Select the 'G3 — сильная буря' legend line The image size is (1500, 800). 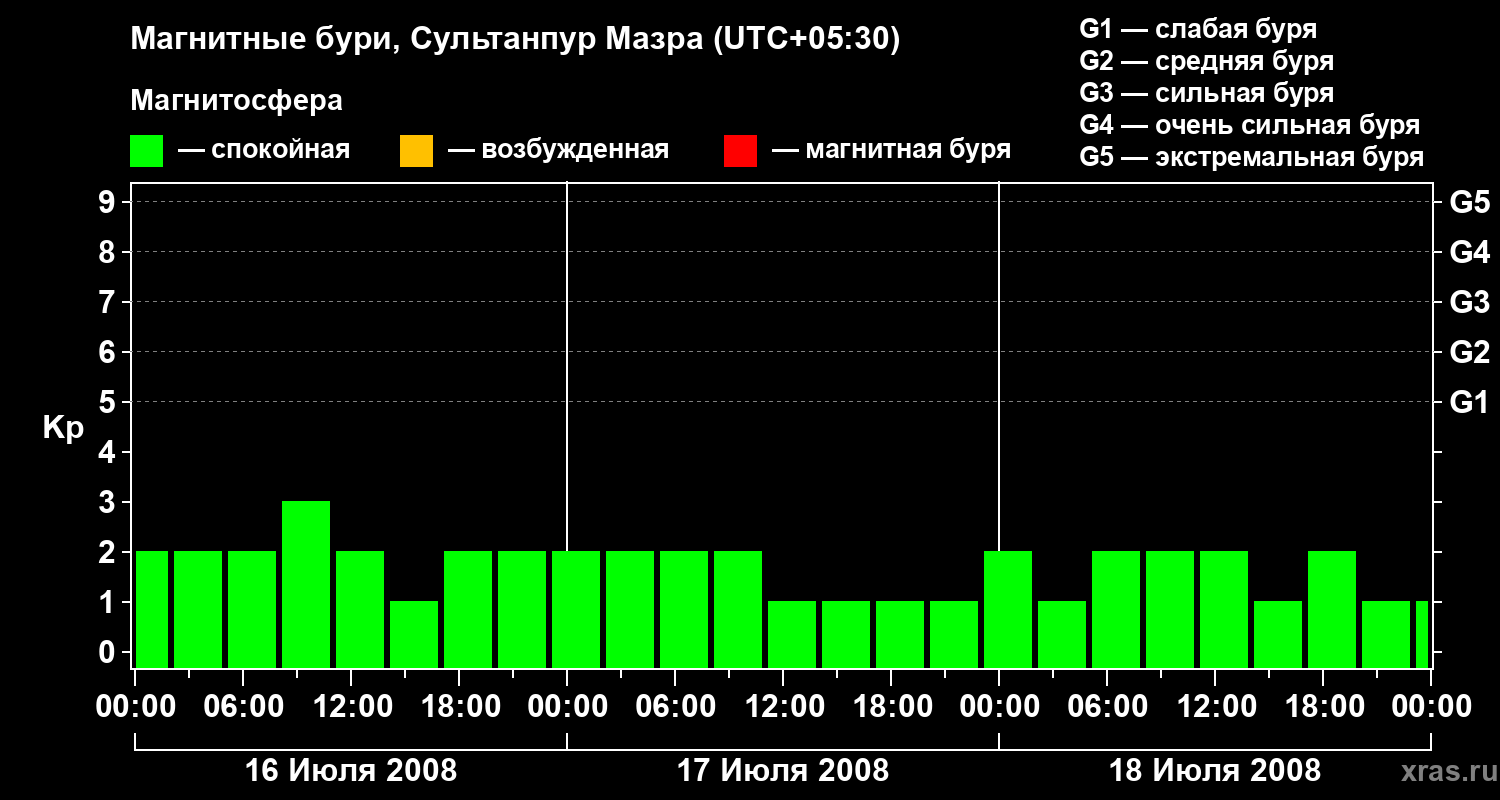tap(1206, 93)
